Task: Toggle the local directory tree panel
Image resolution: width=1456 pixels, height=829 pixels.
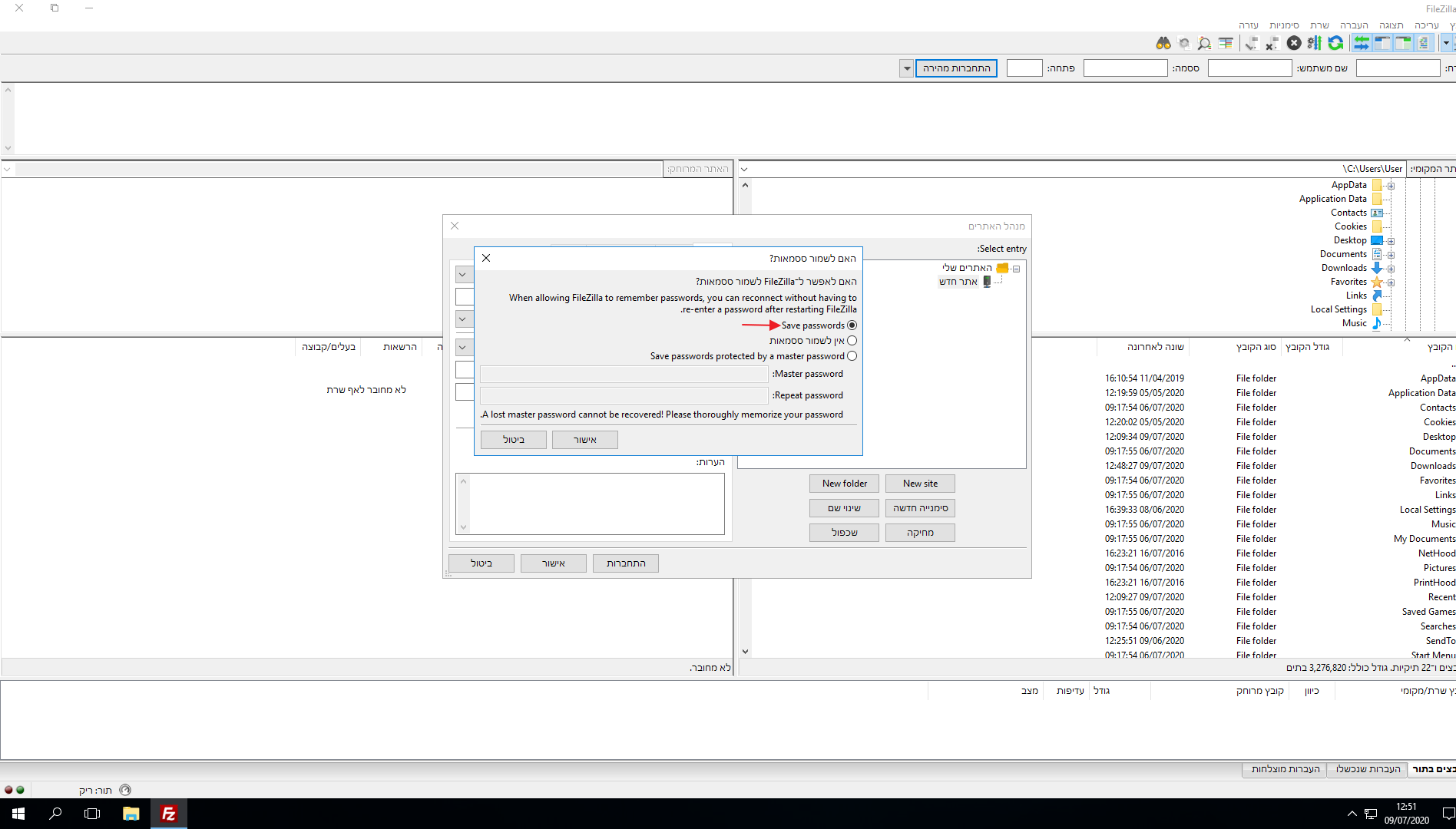Action: click(x=1403, y=43)
